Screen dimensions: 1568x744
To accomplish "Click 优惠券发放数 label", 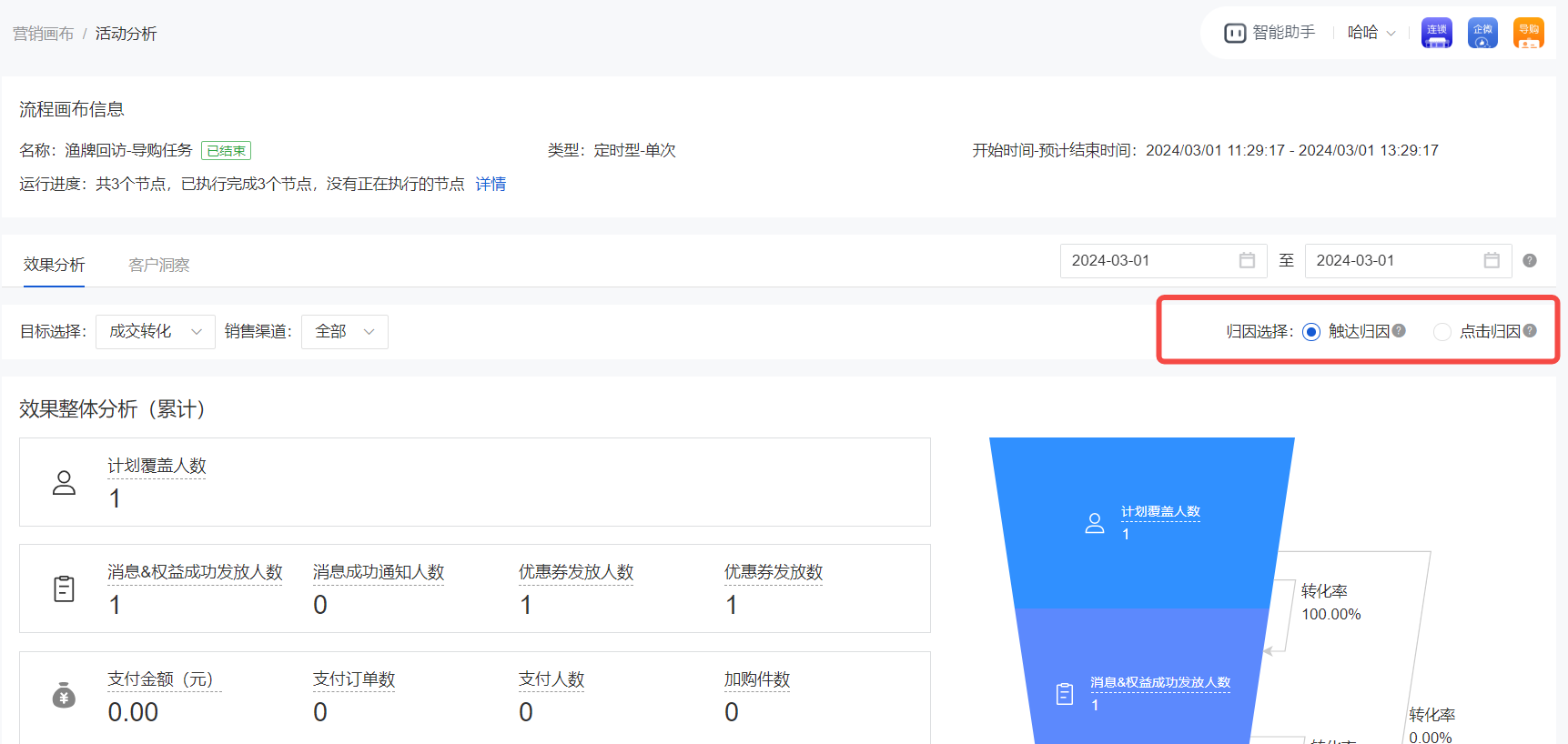I will point(774,572).
